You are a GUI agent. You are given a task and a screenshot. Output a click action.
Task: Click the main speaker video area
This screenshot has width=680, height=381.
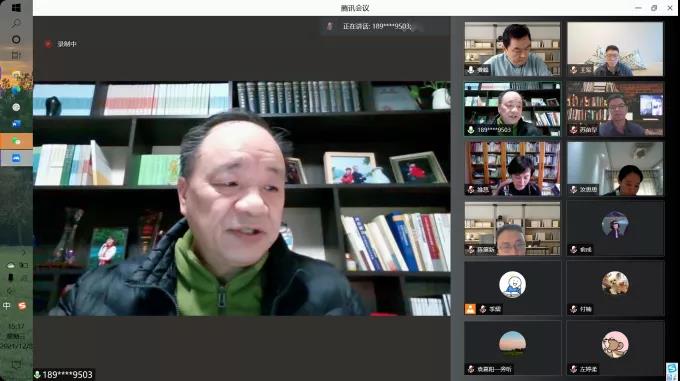(242, 198)
